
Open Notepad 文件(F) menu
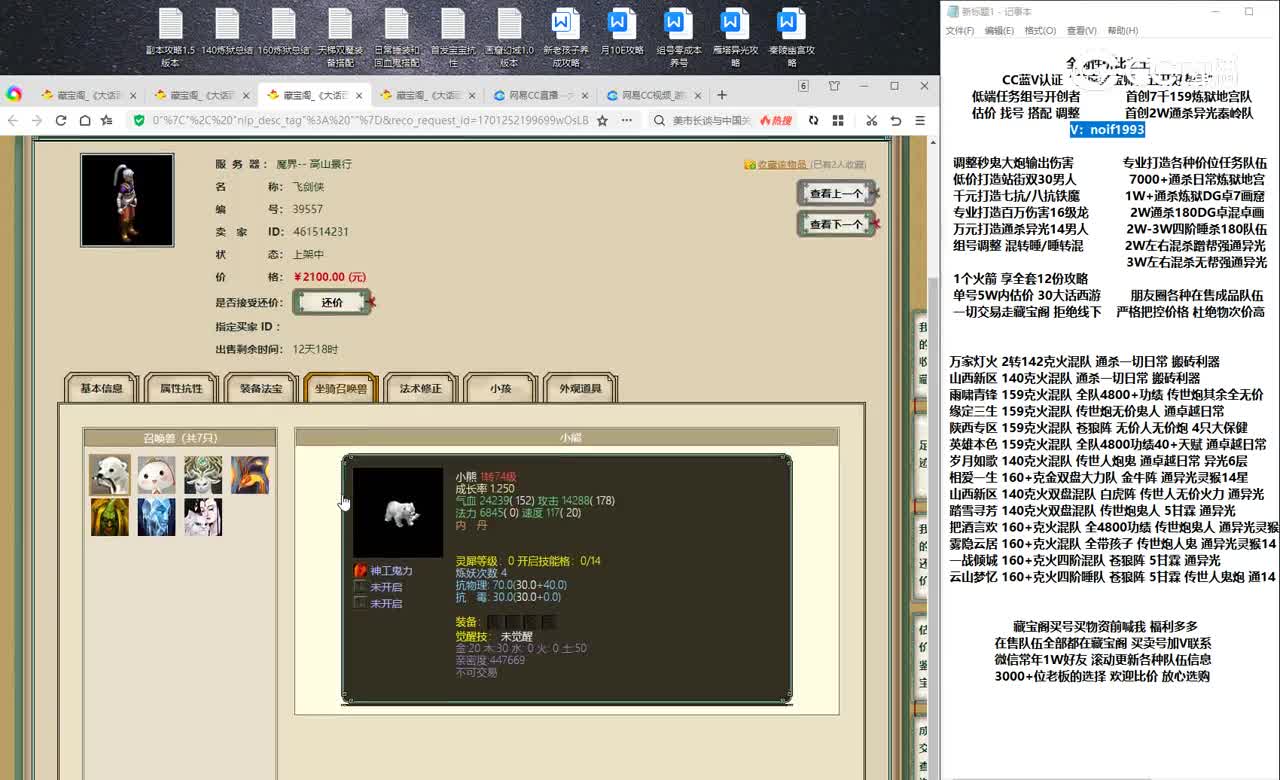(x=960, y=31)
